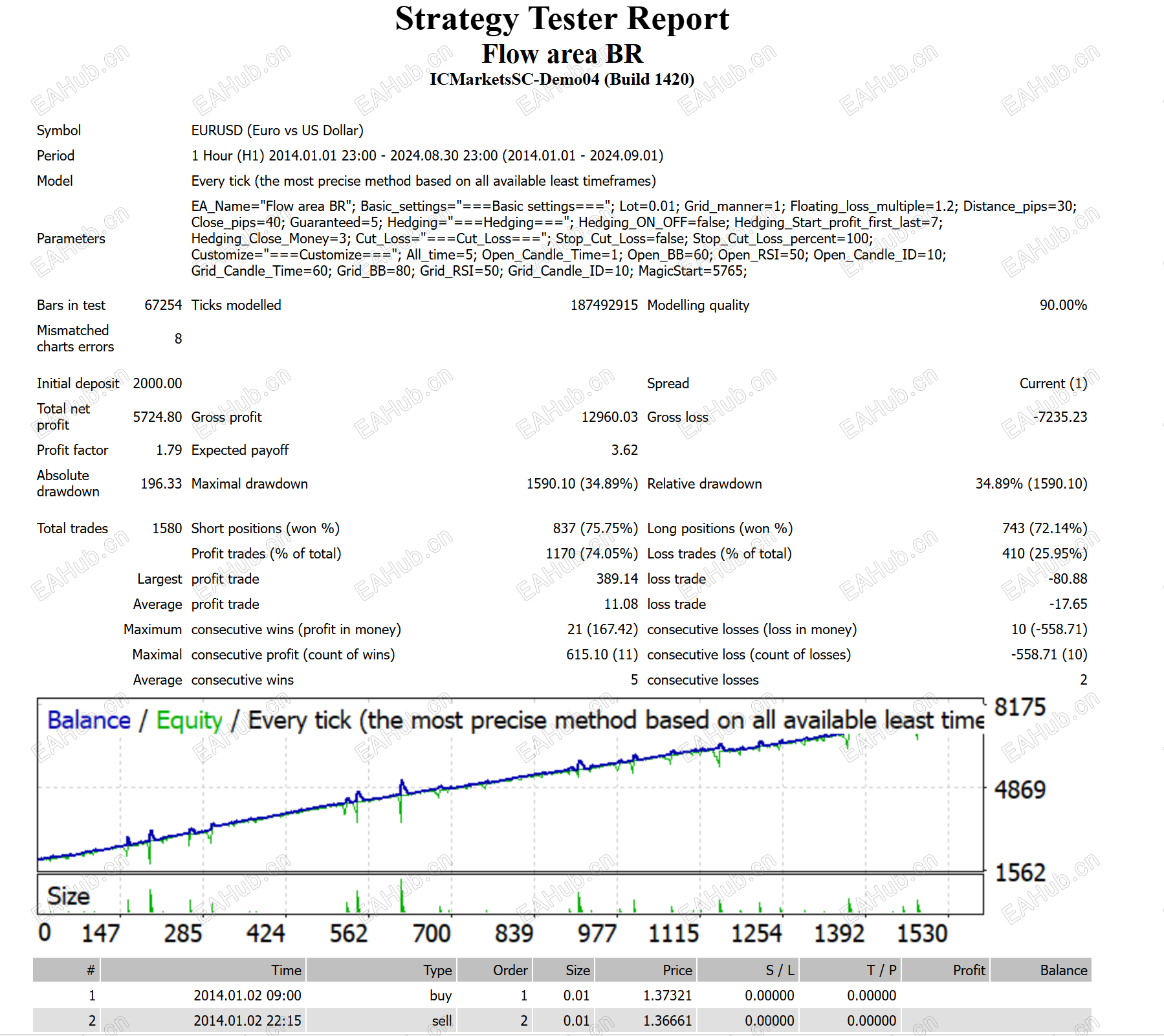Select Maximal drawdown value 1590.10 (34.89%)
The image size is (1164, 1036).
click(x=582, y=484)
